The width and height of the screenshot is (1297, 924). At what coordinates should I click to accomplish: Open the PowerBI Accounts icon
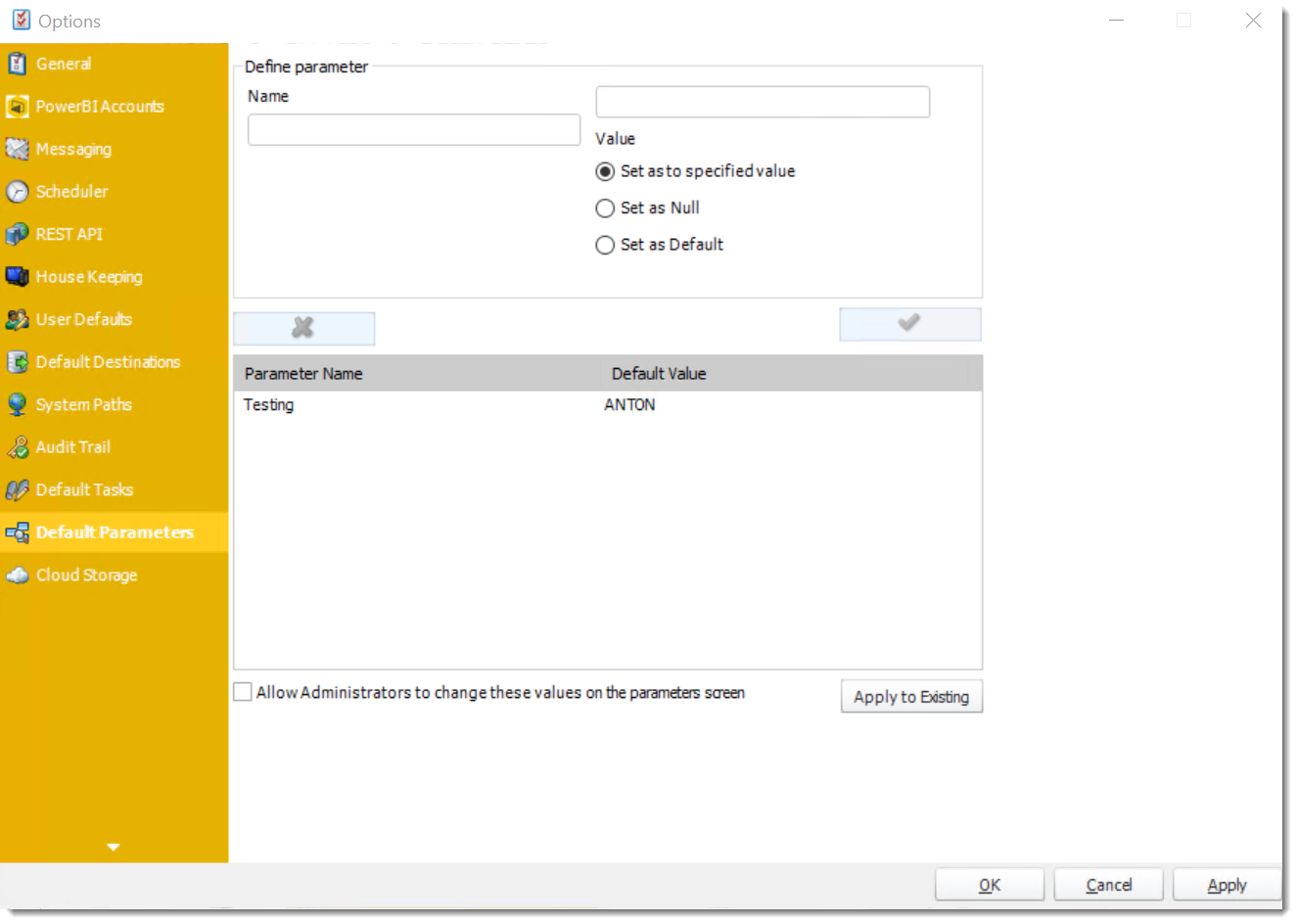coord(17,107)
